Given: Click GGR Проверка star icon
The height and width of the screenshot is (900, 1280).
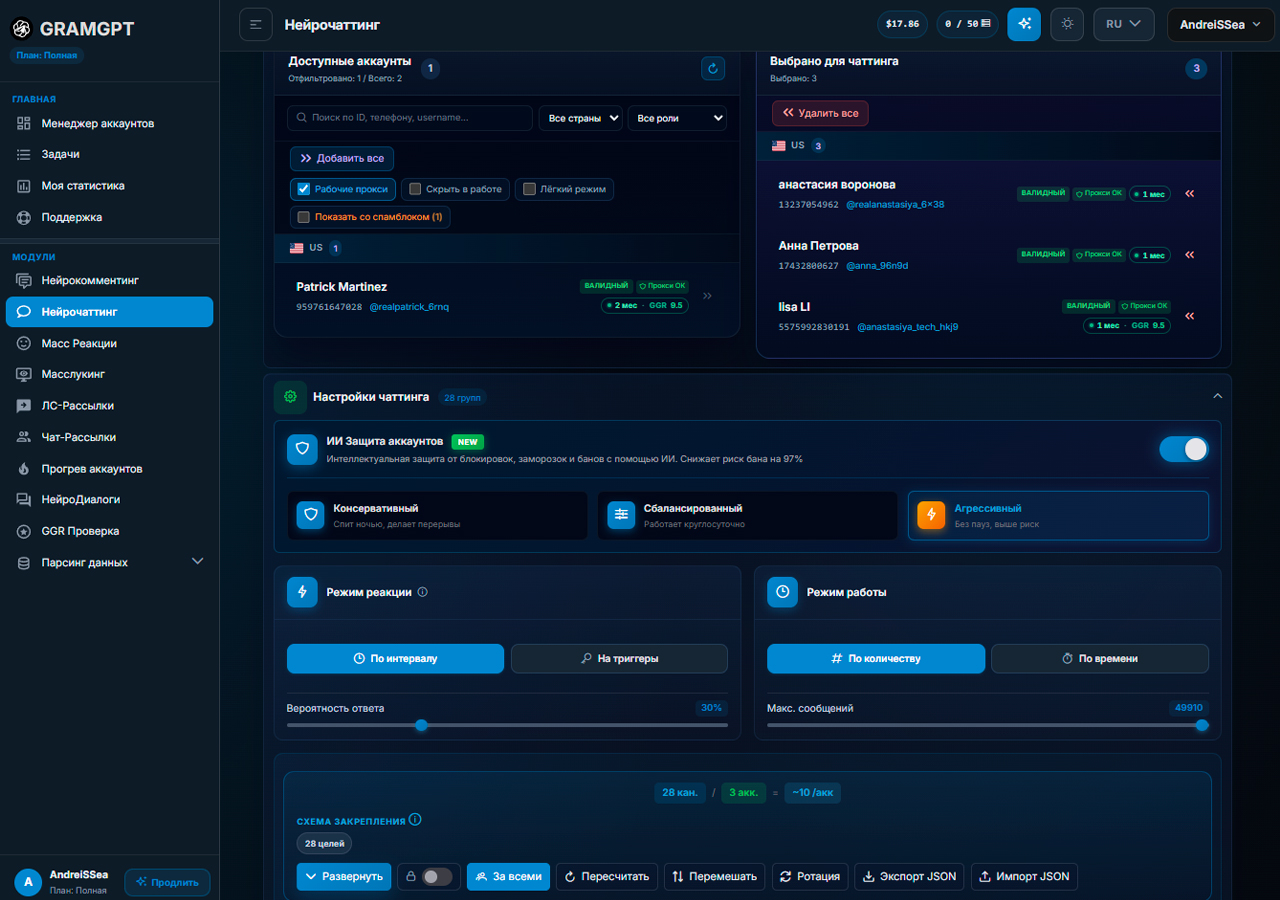Looking at the screenshot, I should 24,531.
